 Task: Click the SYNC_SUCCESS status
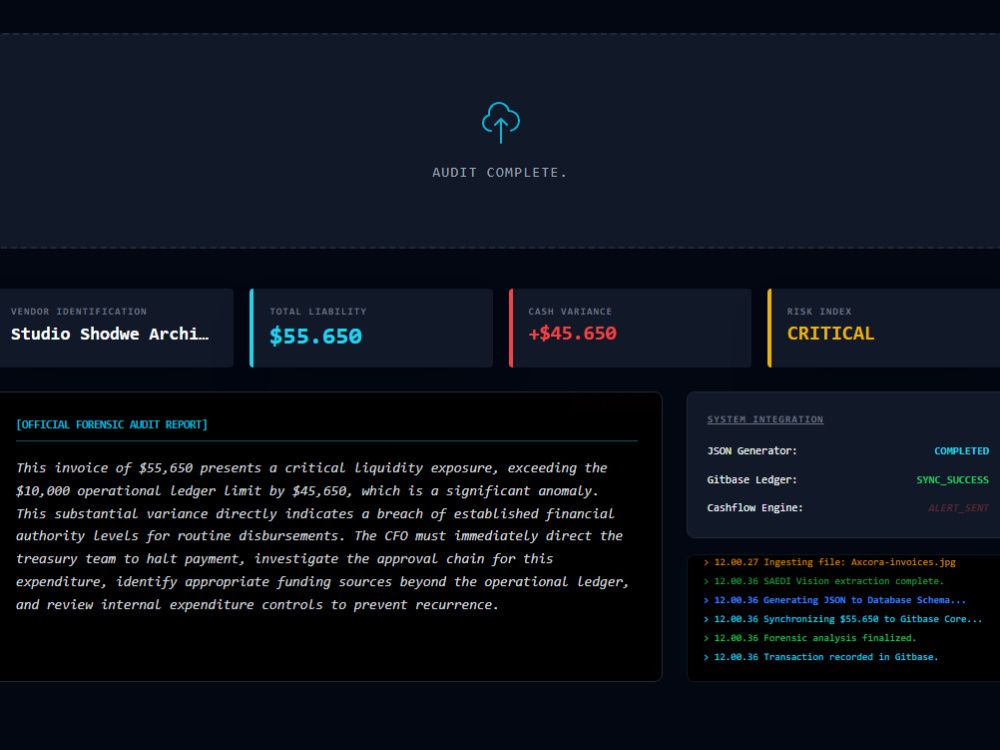[952, 480]
